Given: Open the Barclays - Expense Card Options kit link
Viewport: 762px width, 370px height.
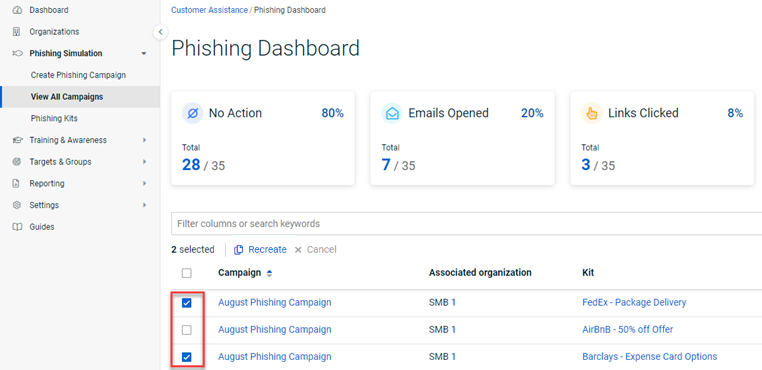Looking at the screenshot, I should tap(649, 356).
